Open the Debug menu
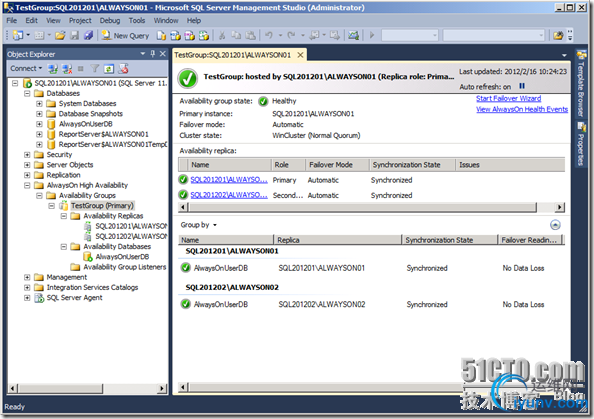594x419 pixels. point(110,20)
